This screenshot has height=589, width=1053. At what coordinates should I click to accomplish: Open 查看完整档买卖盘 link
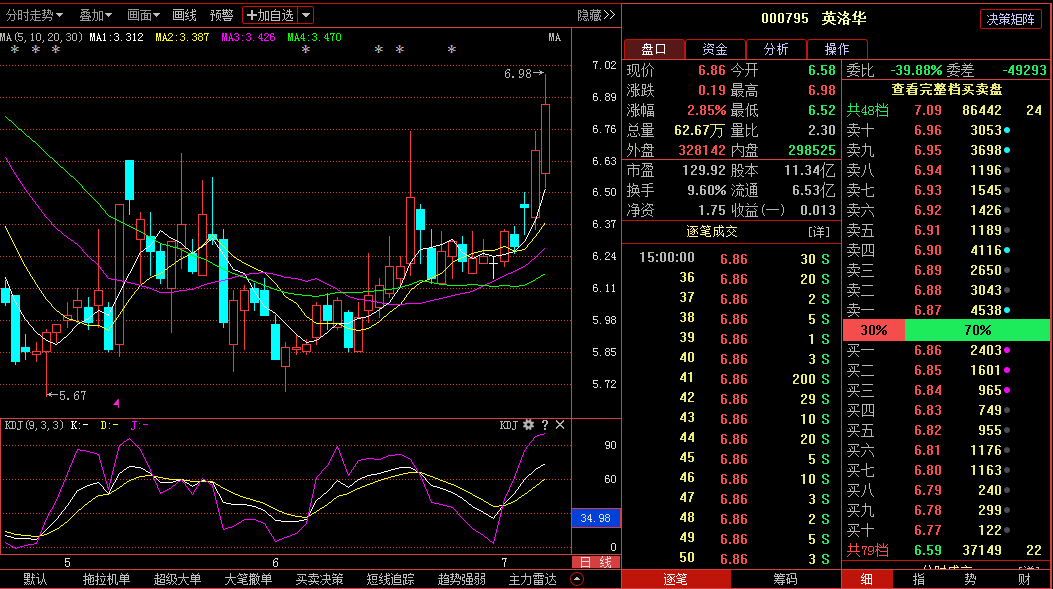[x=947, y=89]
